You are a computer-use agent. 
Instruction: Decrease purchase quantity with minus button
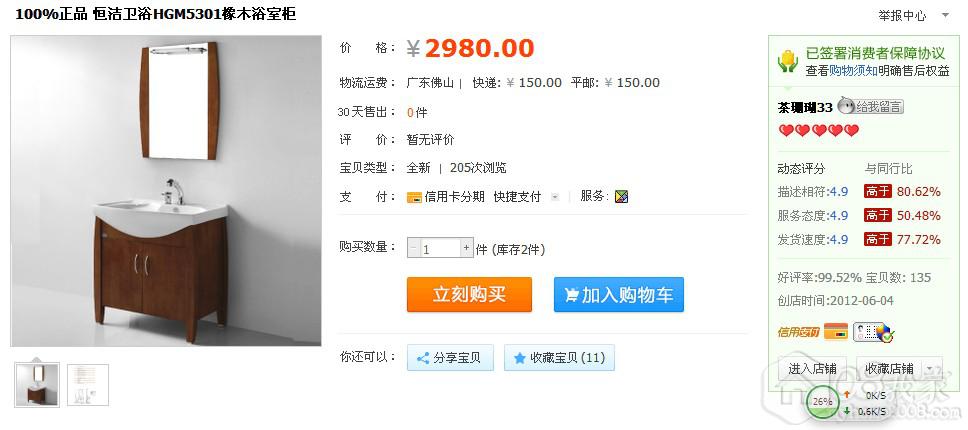coord(413,249)
